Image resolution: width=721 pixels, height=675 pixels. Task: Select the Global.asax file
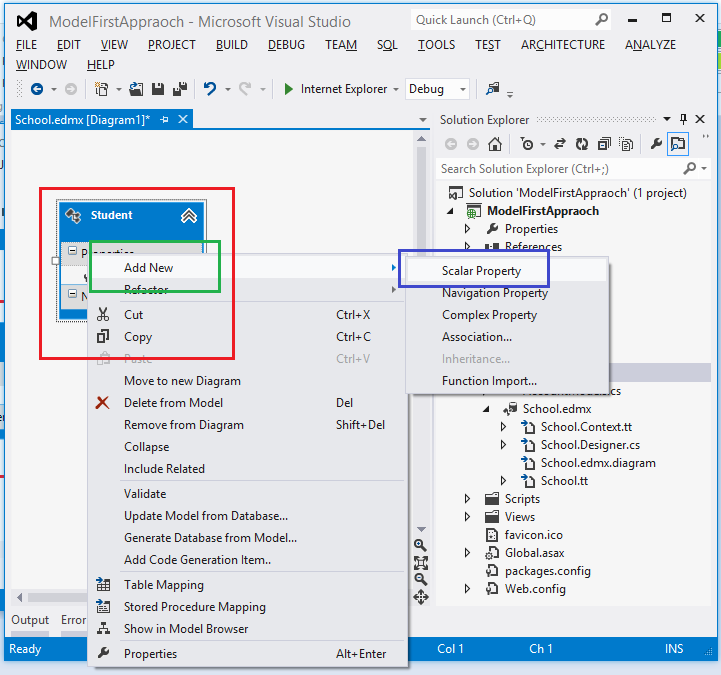[x=534, y=553]
